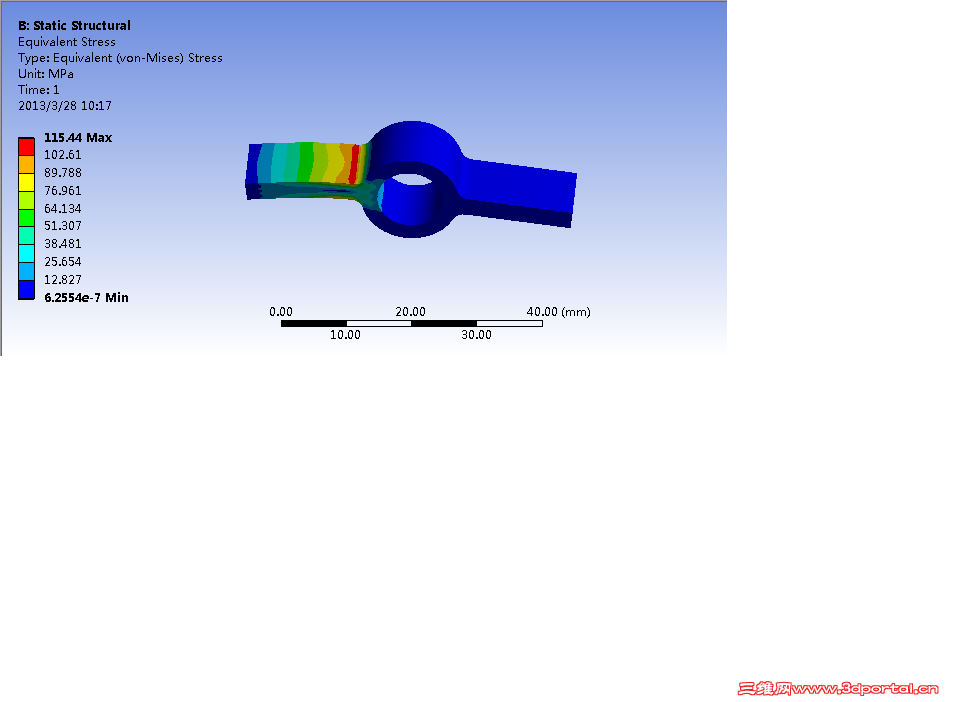958x702 pixels.
Task: Click the 'Equivalent Stress' result label
Action: coord(67,42)
